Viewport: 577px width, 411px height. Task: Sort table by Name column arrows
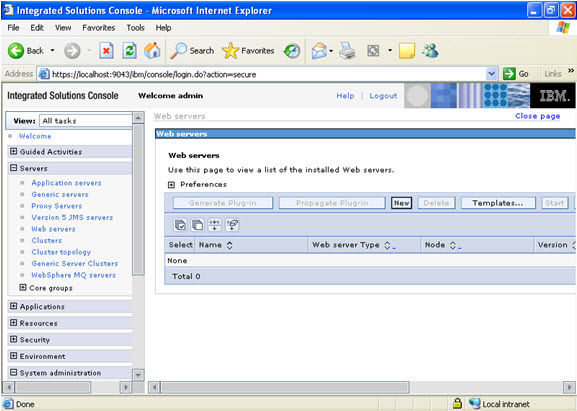(230, 245)
